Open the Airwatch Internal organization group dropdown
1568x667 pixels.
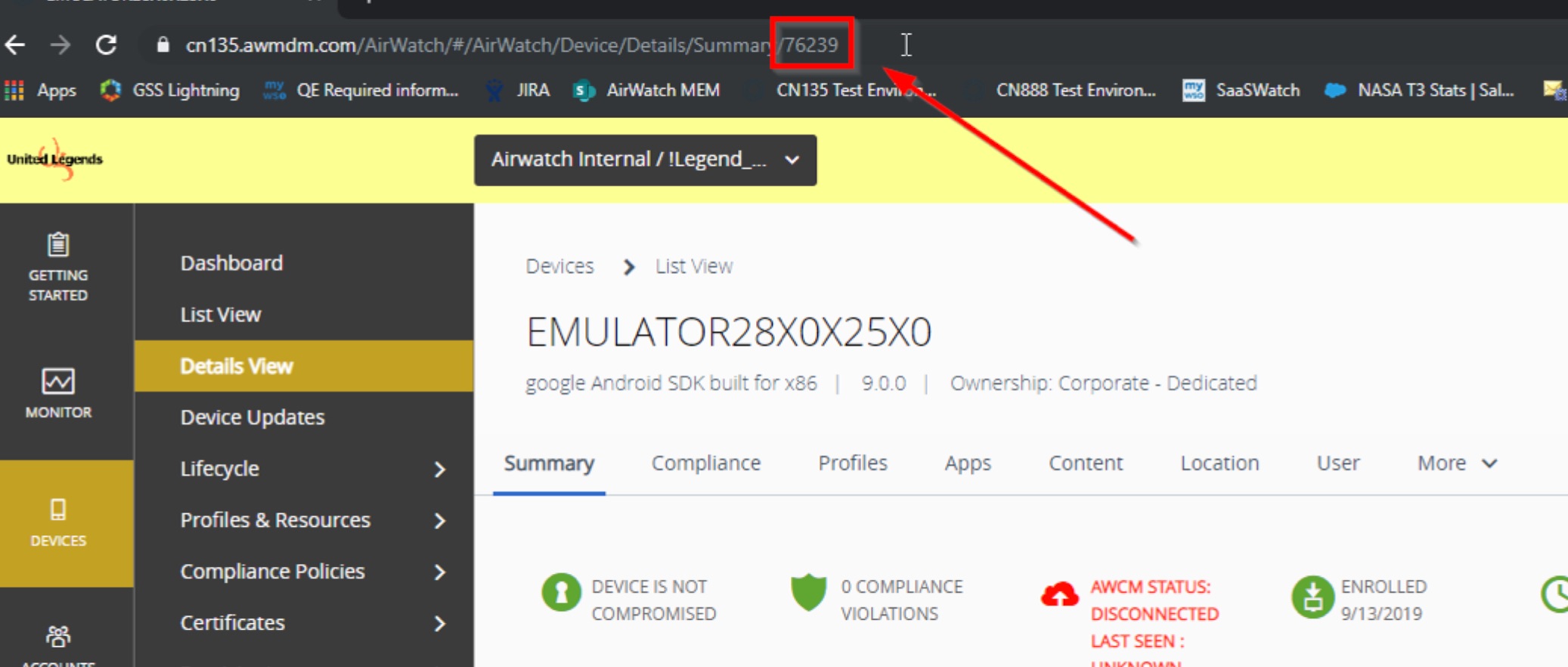click(x=645, y=160)
